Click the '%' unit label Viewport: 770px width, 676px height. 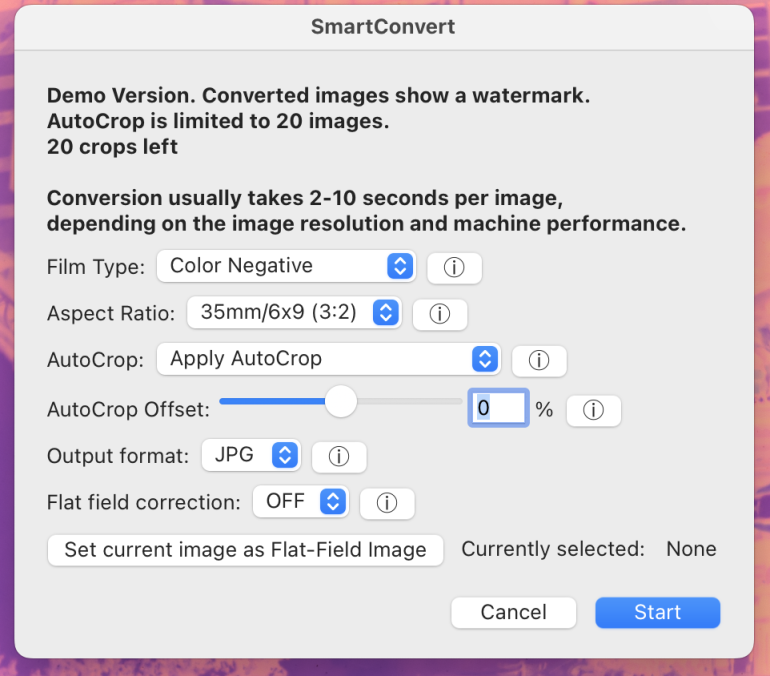[x=544, y=409]
